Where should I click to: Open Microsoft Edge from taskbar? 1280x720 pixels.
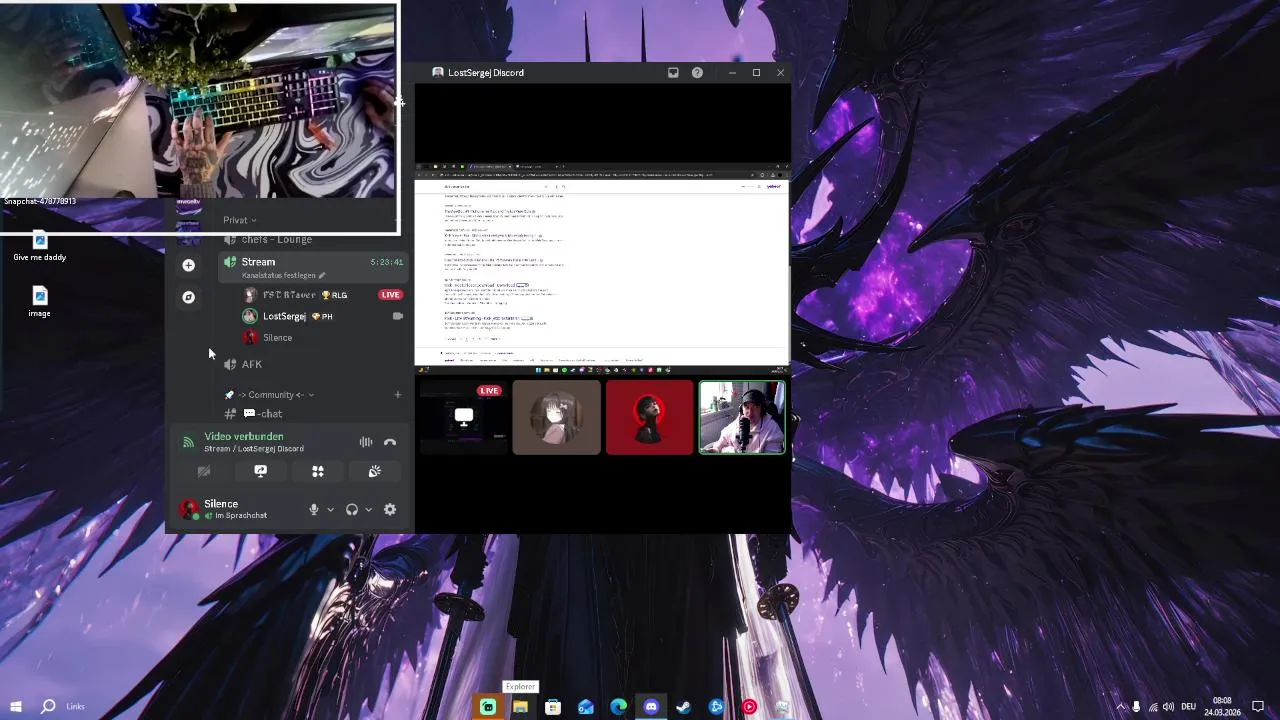[619, 707]
